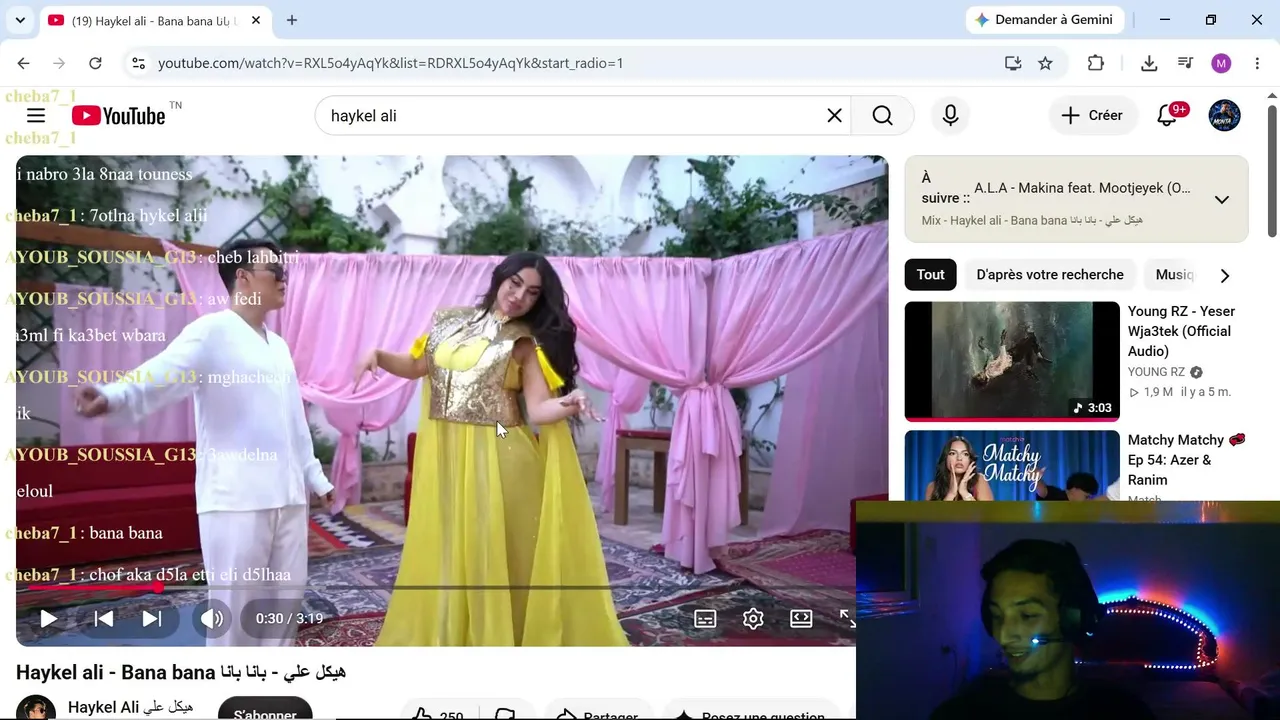Open the tab search dropdown

[x=20, y=20]
